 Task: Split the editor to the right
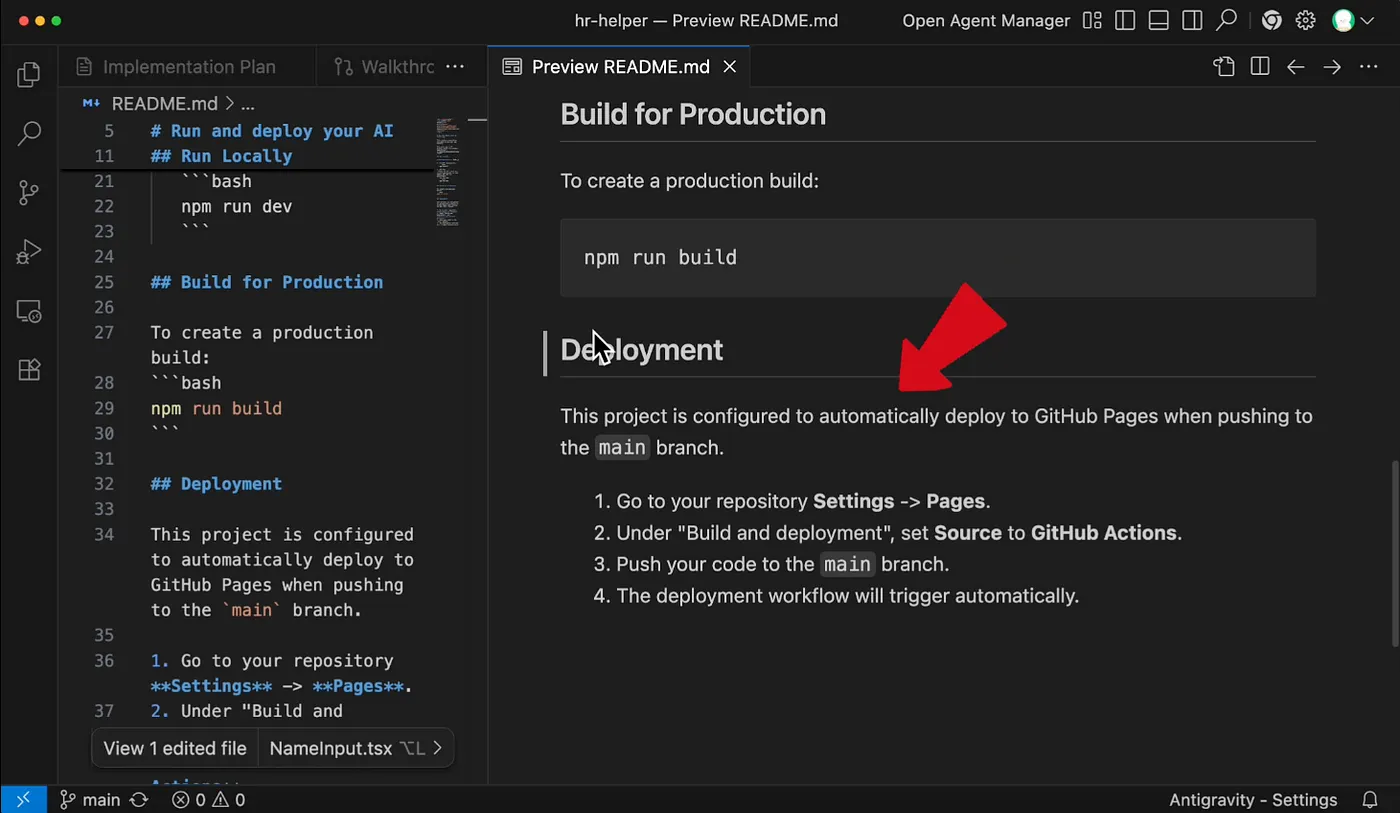click(x=1260, y=67)
